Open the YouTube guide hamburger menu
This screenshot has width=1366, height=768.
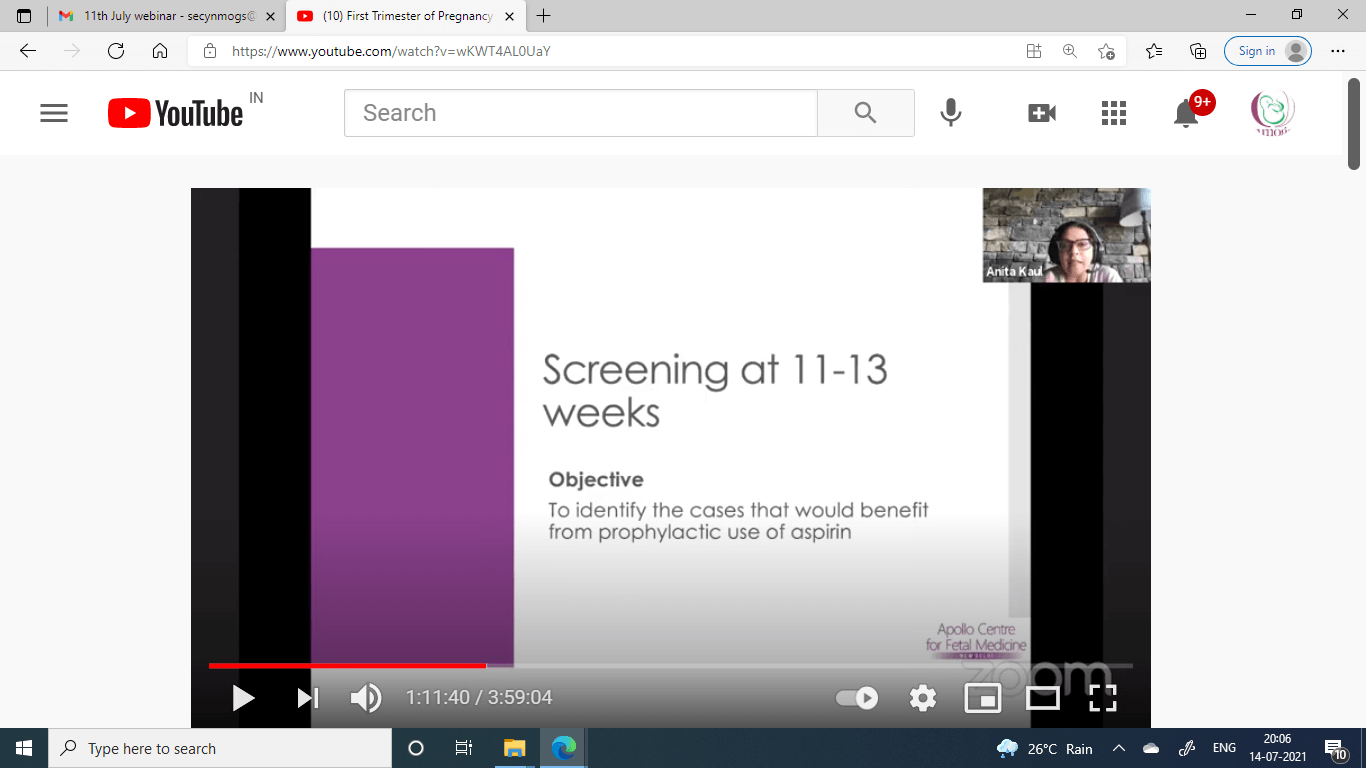(x=54, y=113)
